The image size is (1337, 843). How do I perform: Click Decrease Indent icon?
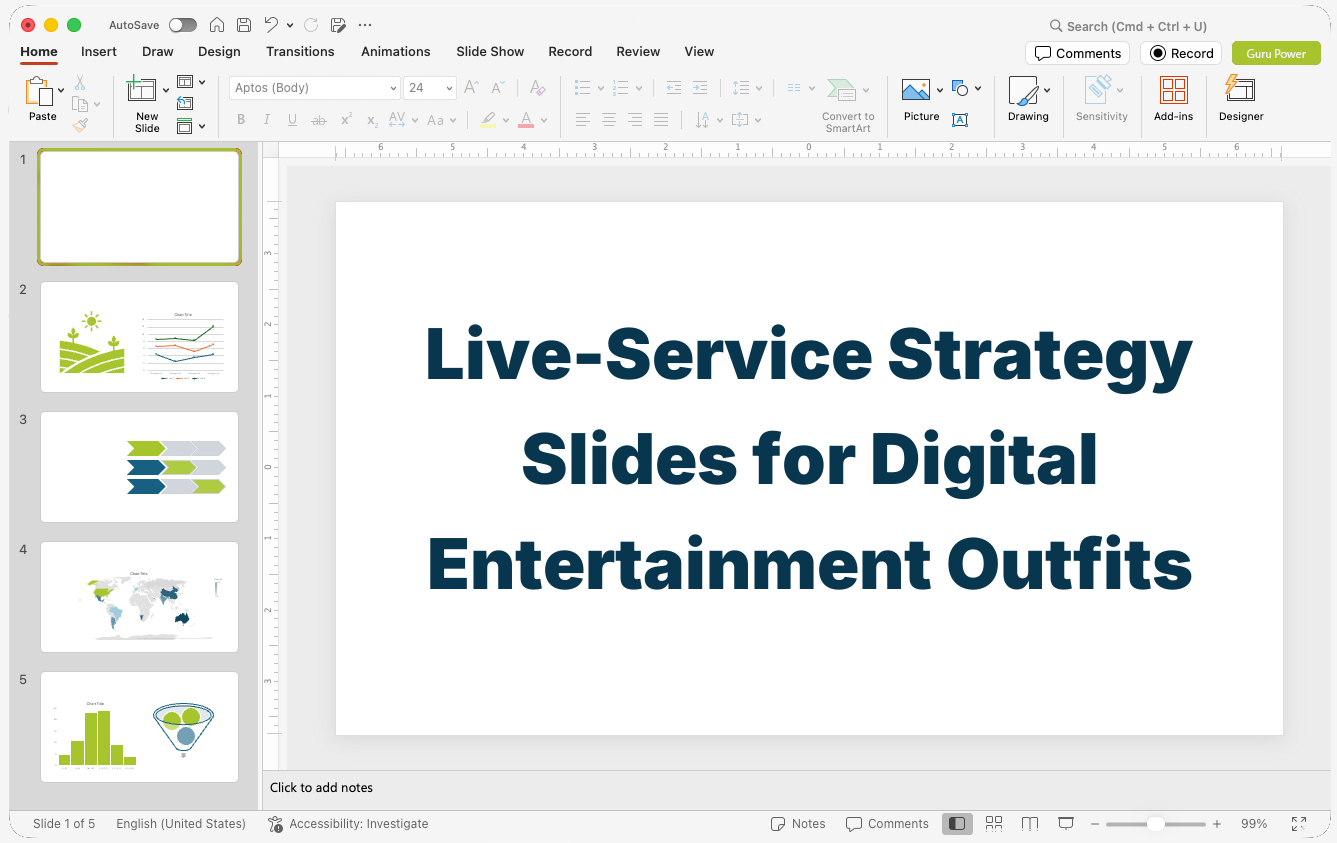point(674,88)
